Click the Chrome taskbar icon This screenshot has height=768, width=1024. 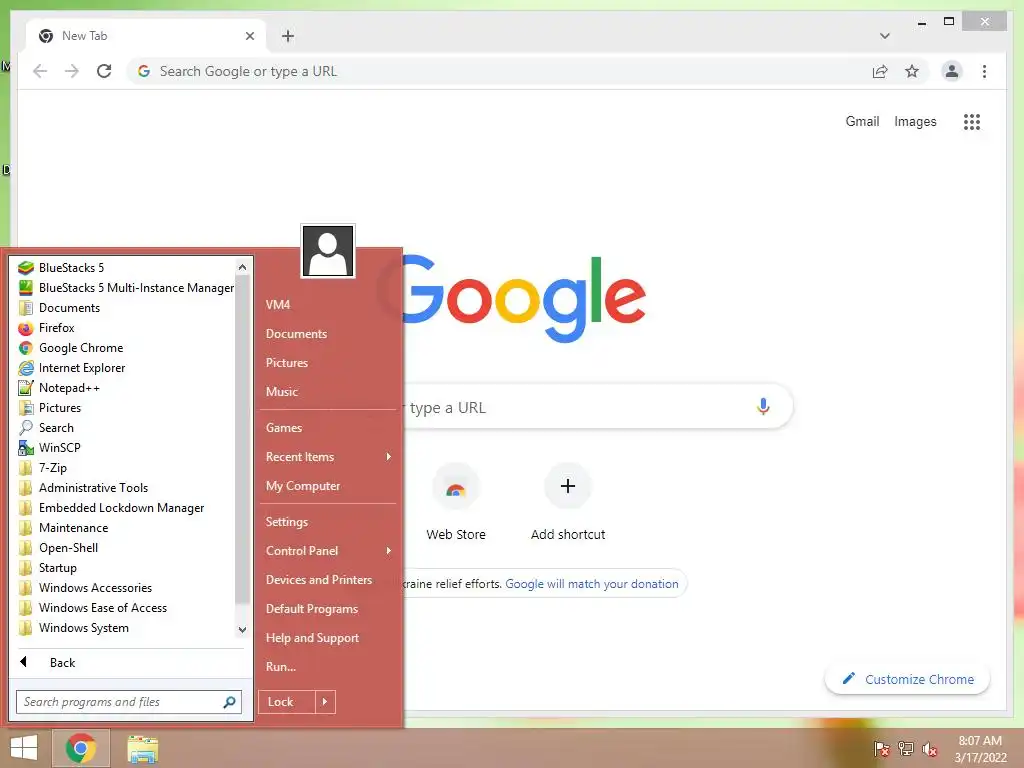(81, 748)
